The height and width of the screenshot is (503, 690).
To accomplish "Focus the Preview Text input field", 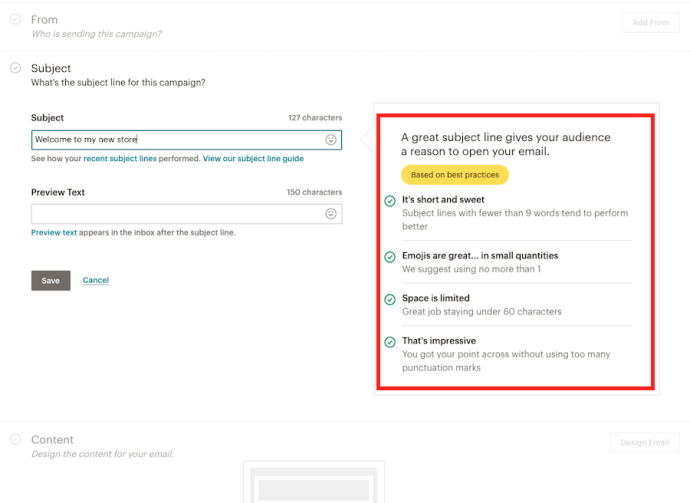I will point(175,214).
